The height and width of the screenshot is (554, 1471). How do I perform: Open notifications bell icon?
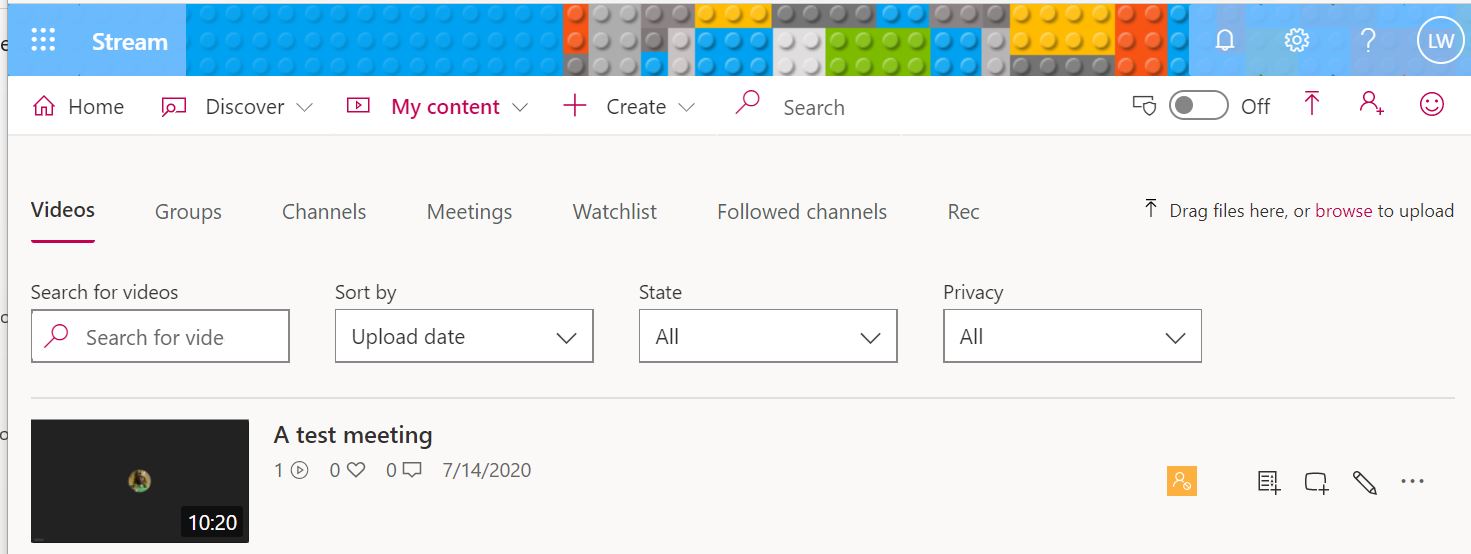tap(1225, 40)
